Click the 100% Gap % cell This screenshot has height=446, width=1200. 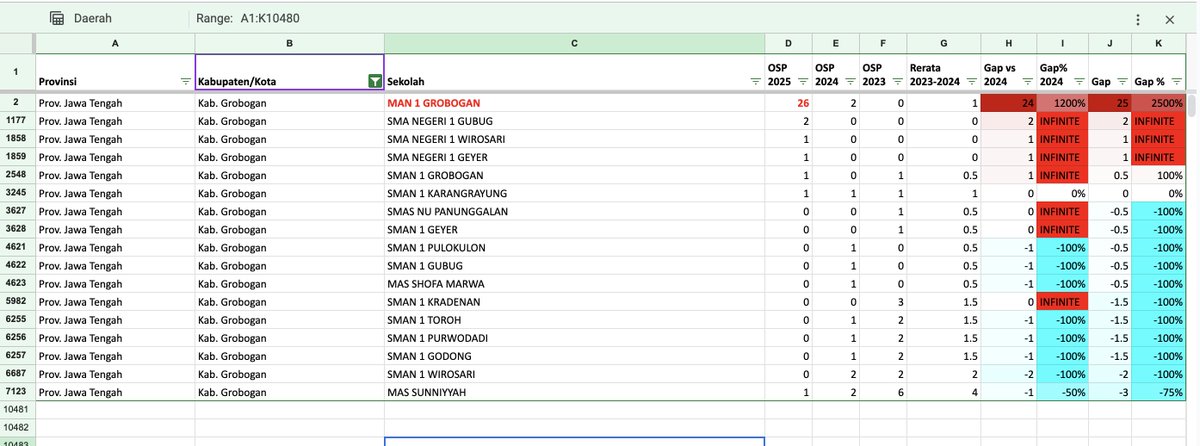pyautogui.click(x=1159, y=174)
